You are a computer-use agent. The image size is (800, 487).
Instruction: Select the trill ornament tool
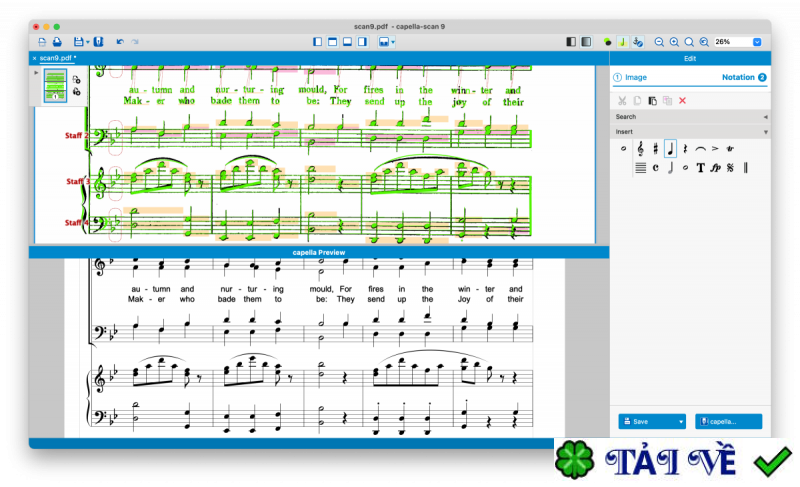pyautogui.click(x=731, y=149)
